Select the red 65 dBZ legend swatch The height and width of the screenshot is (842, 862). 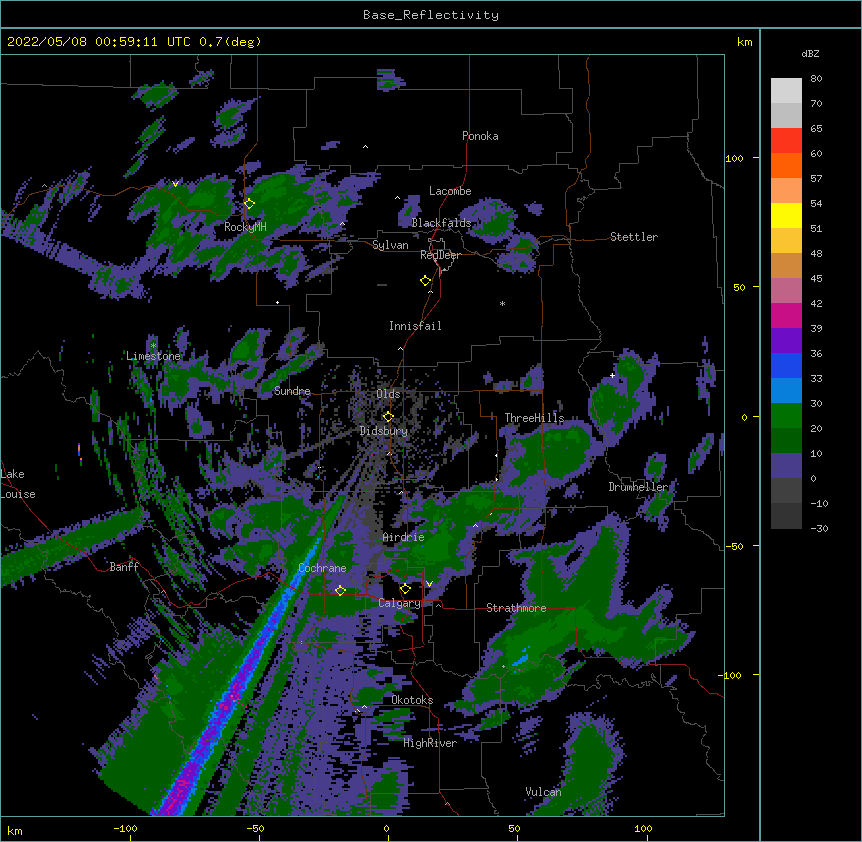tap(786, 141)
